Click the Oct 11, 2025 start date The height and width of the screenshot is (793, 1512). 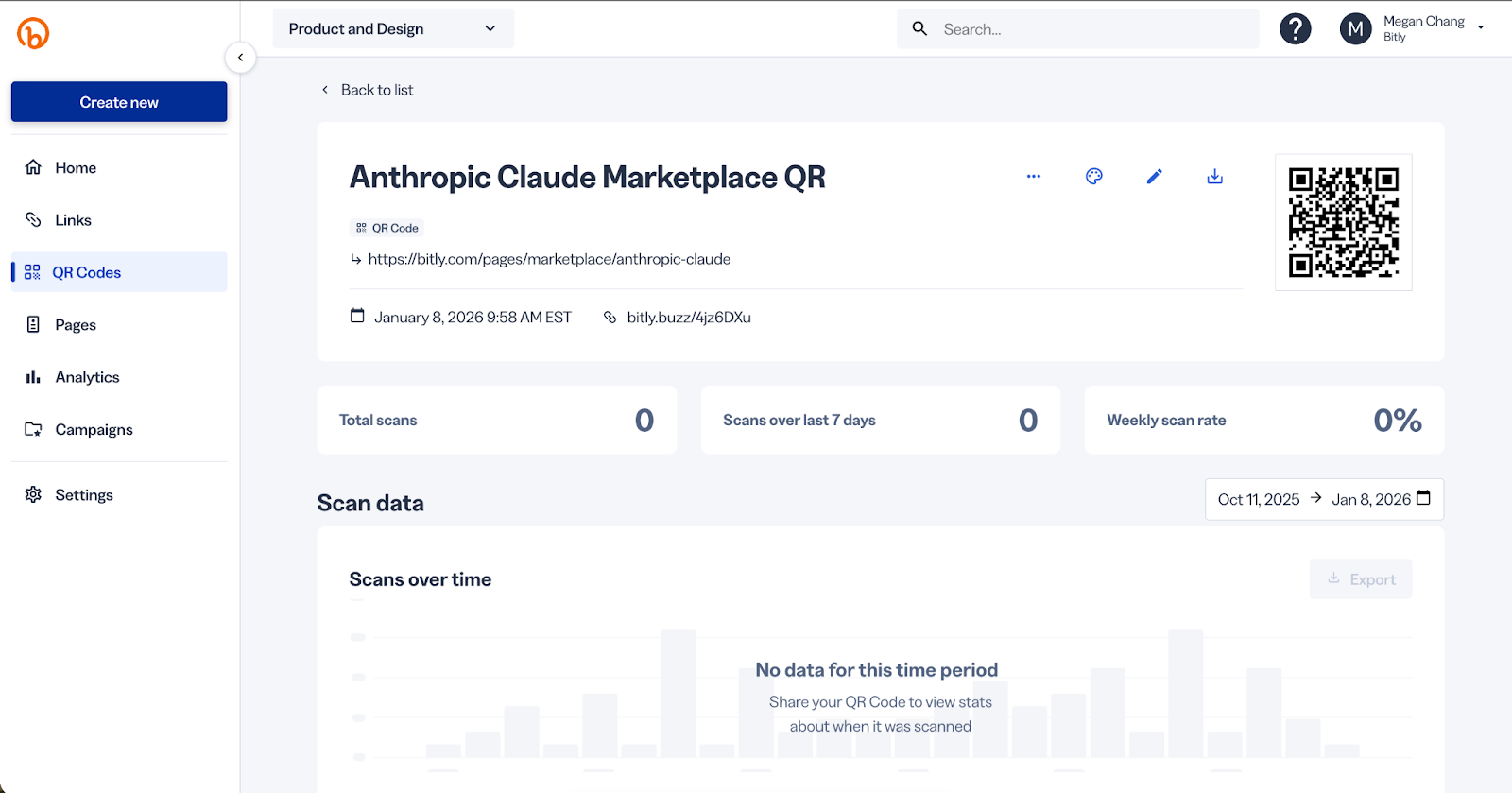point(1259,499)
